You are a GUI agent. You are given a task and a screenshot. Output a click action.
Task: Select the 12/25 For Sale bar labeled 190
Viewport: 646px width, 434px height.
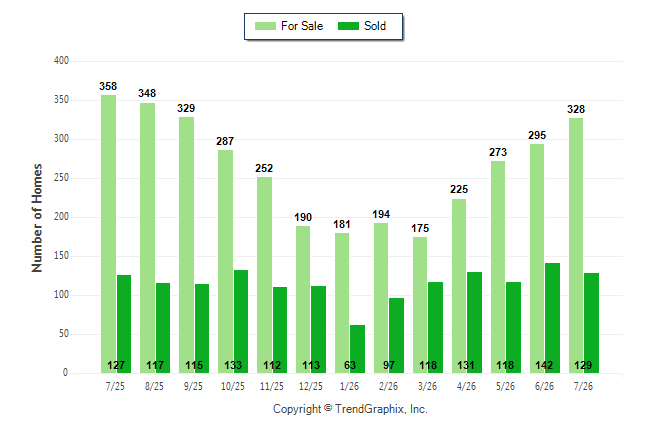pos(303,299)
